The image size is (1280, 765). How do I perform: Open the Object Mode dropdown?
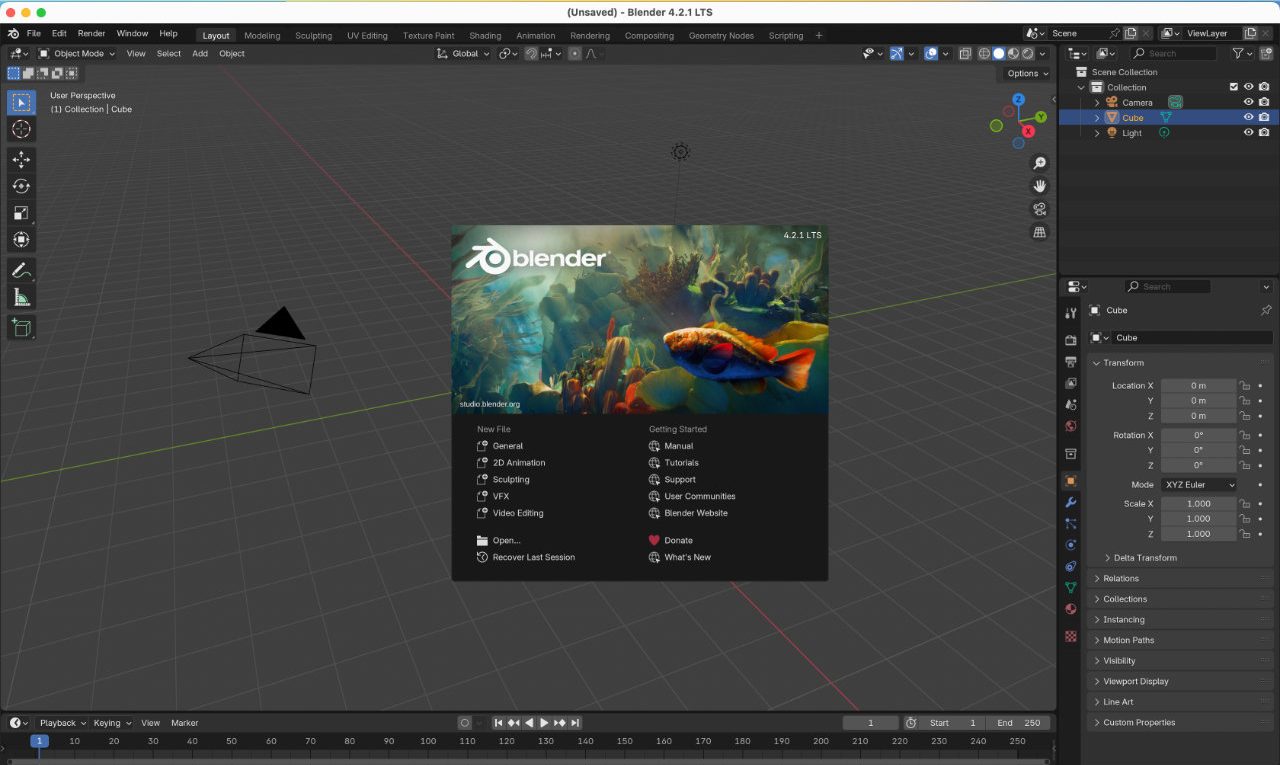[77, 54]
